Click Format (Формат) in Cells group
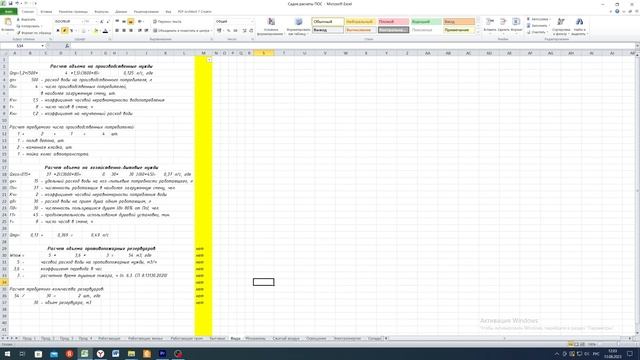640x360 pixels. (x=516, y=25)
